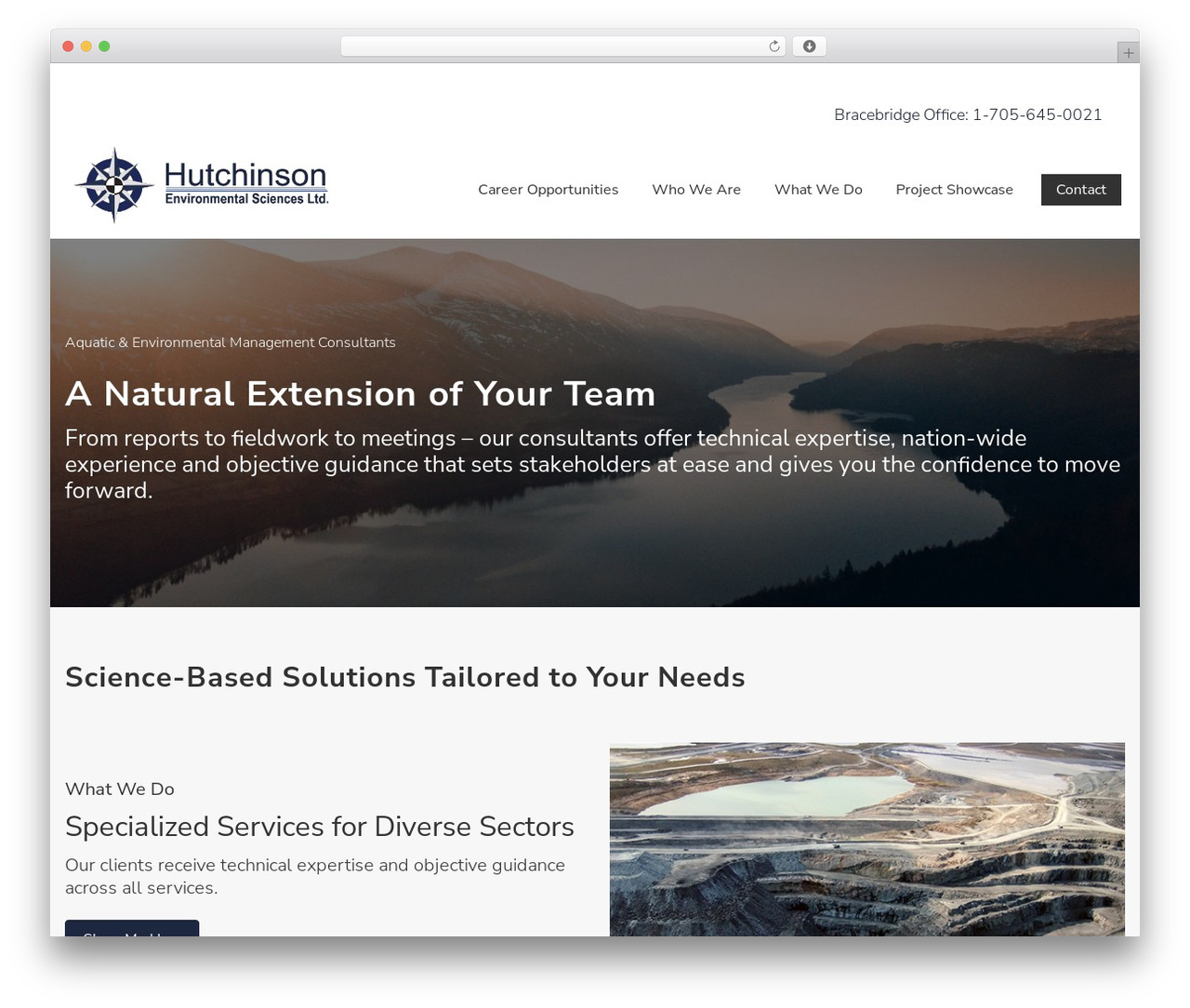The height and width of the screenshot is (1008, 1190).
Task: Click Specialized Services for Diverse Sectors heading
Action: point(319,826)
